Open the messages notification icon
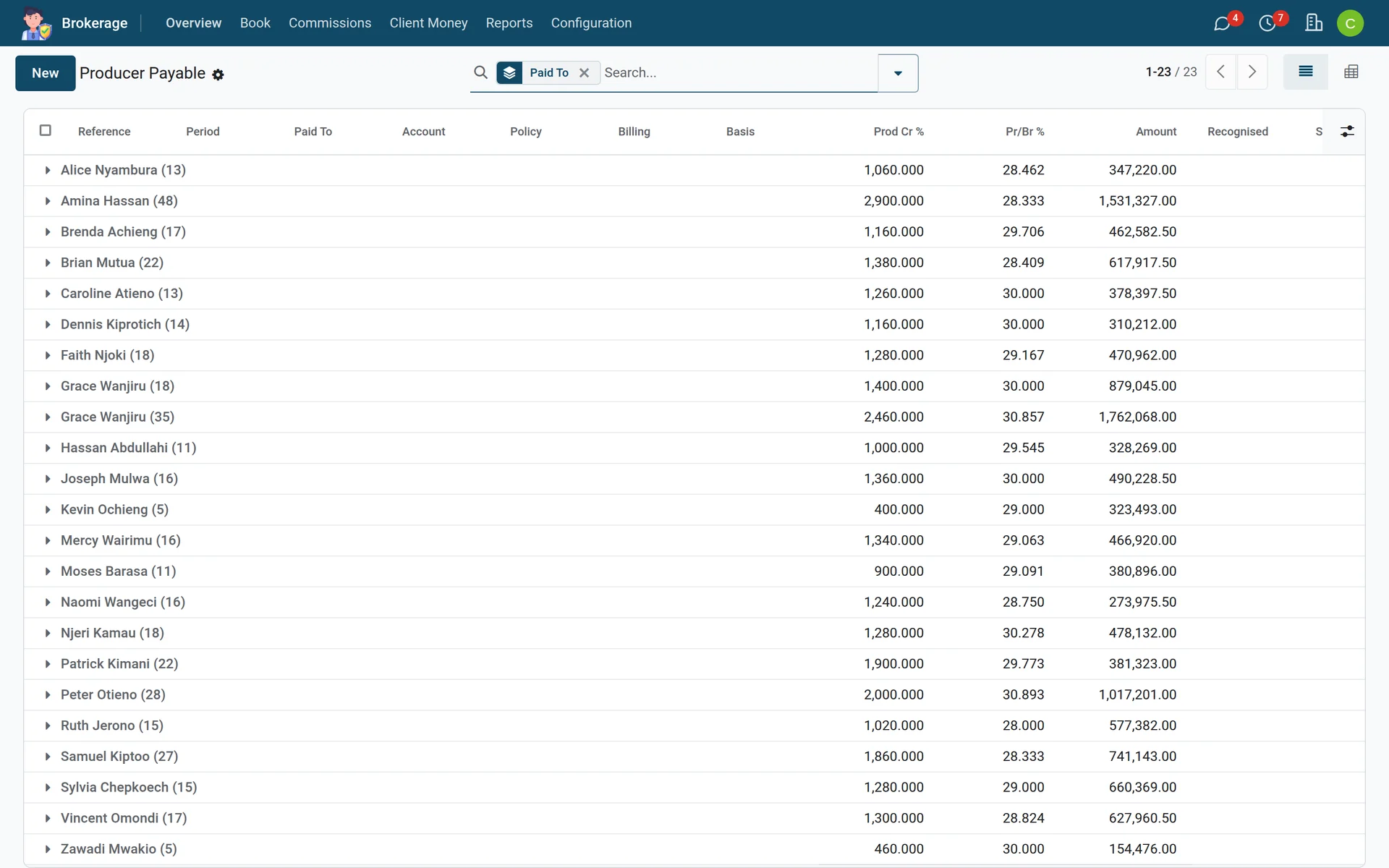This screenshot has width=1389, height=868. click(1222, 23)
